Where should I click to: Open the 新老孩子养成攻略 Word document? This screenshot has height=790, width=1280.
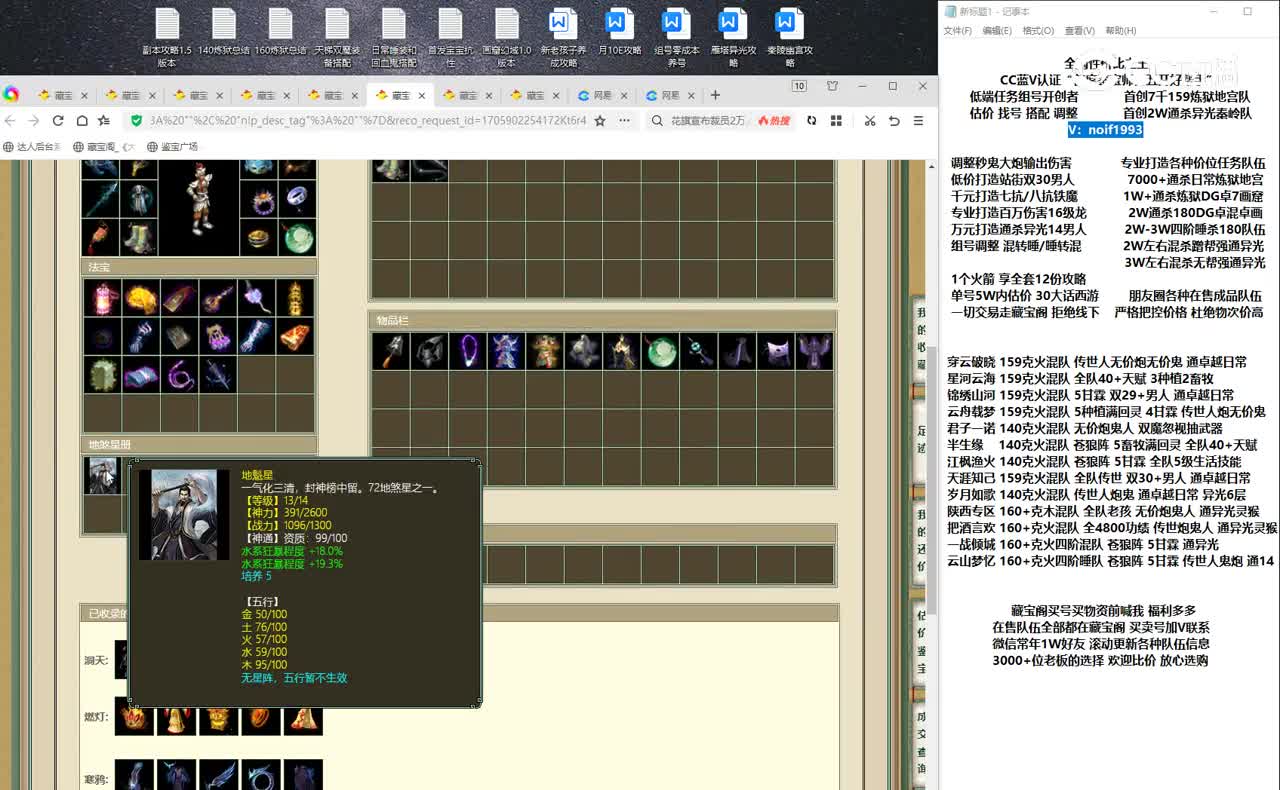pos(564,38)
